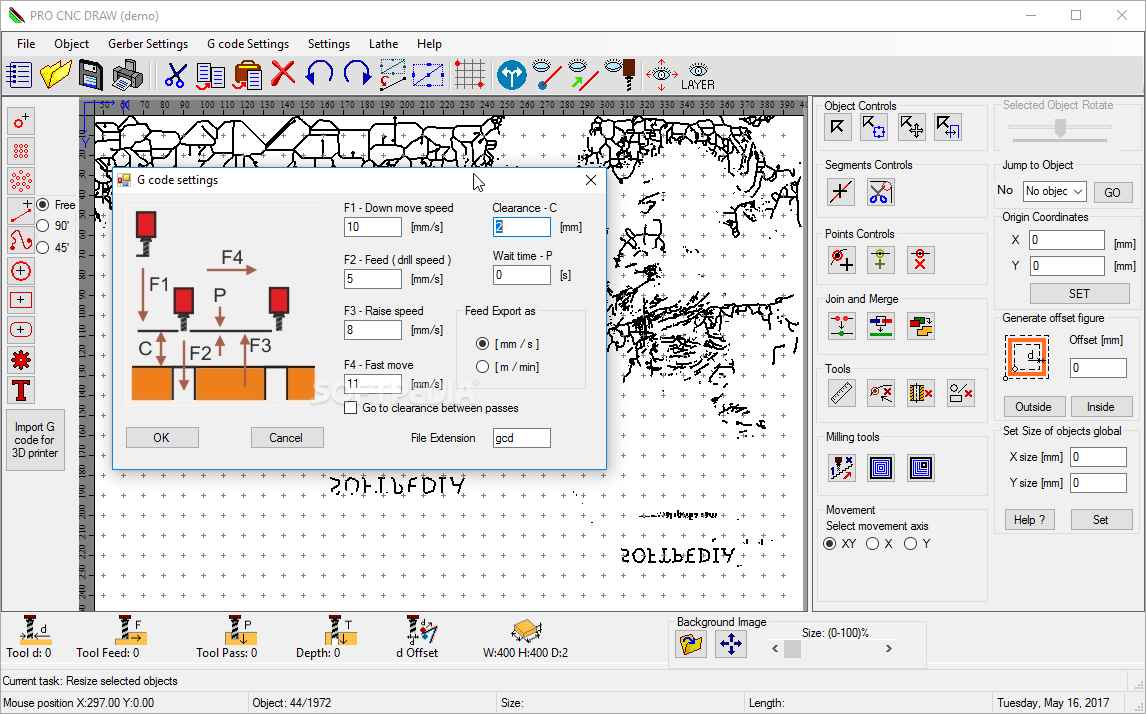Open the G code Settings menu
Image resolution: width=1146 pixels, height=714 pixels.
(x=248, y=44)
